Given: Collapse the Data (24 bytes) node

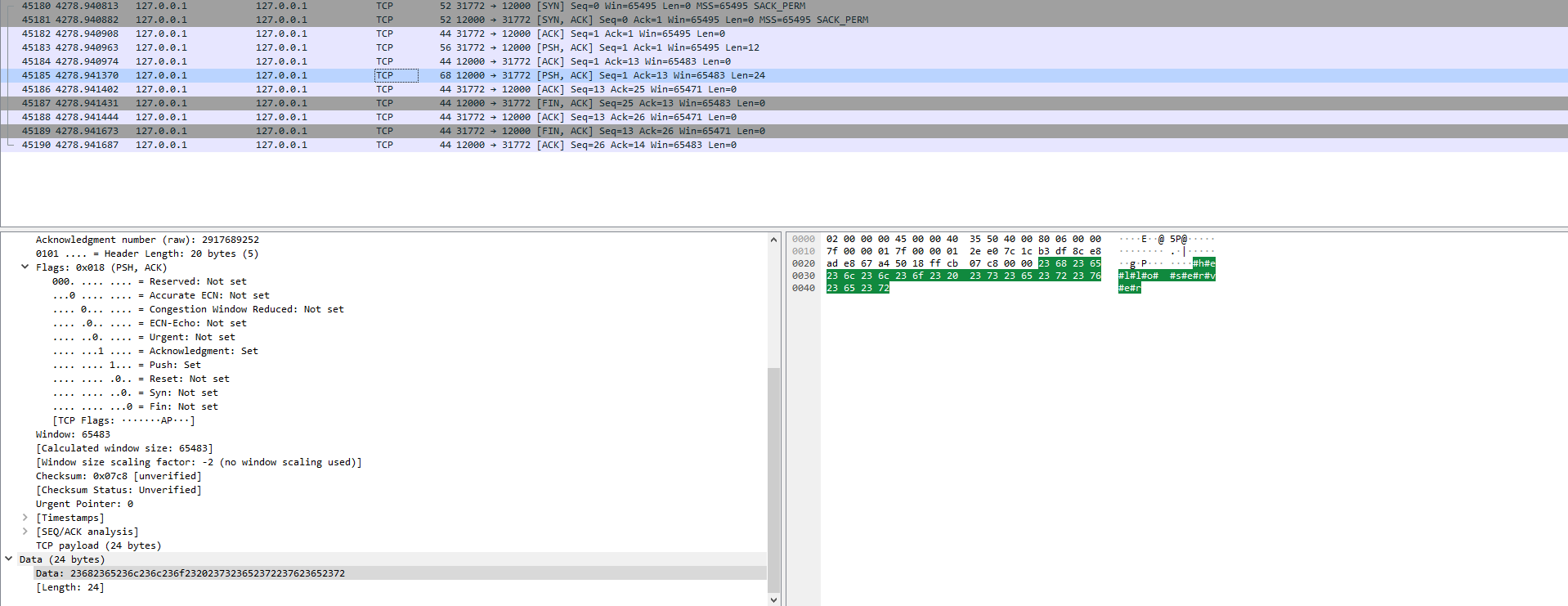Looking at the screenshot, I should (9, 559).
